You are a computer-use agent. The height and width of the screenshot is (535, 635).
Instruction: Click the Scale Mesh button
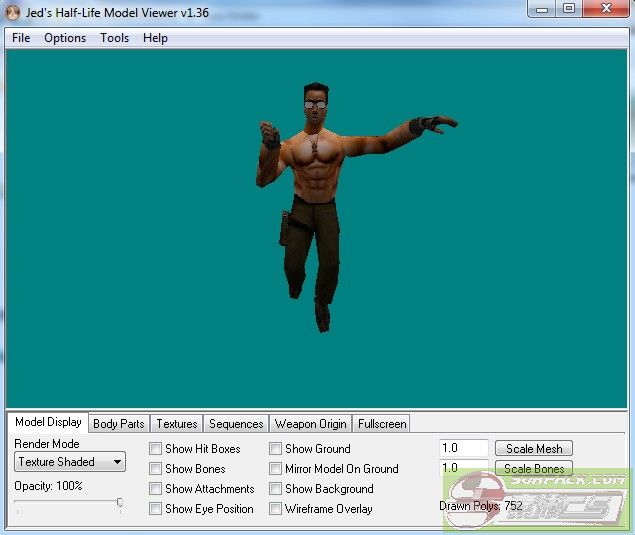coord(534,449)
